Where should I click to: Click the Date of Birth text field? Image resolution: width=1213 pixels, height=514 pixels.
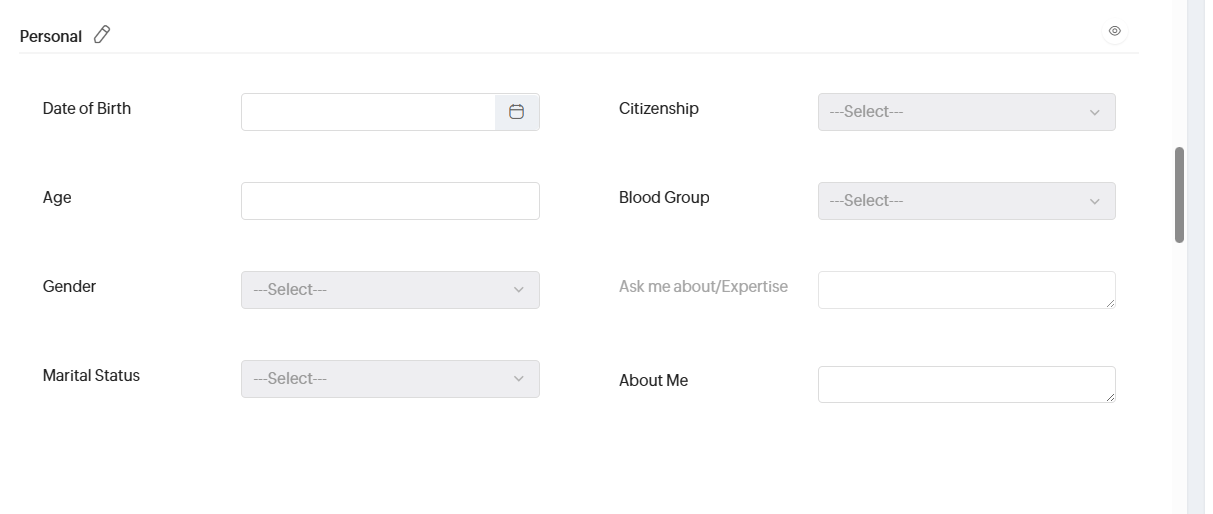pyautogui.click(x=368, y=112)
